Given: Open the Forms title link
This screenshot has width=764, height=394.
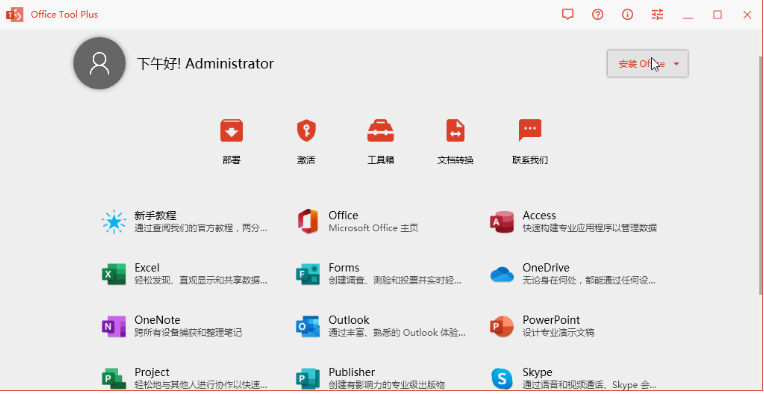Looking at the screenshot, I should point(344,267).
